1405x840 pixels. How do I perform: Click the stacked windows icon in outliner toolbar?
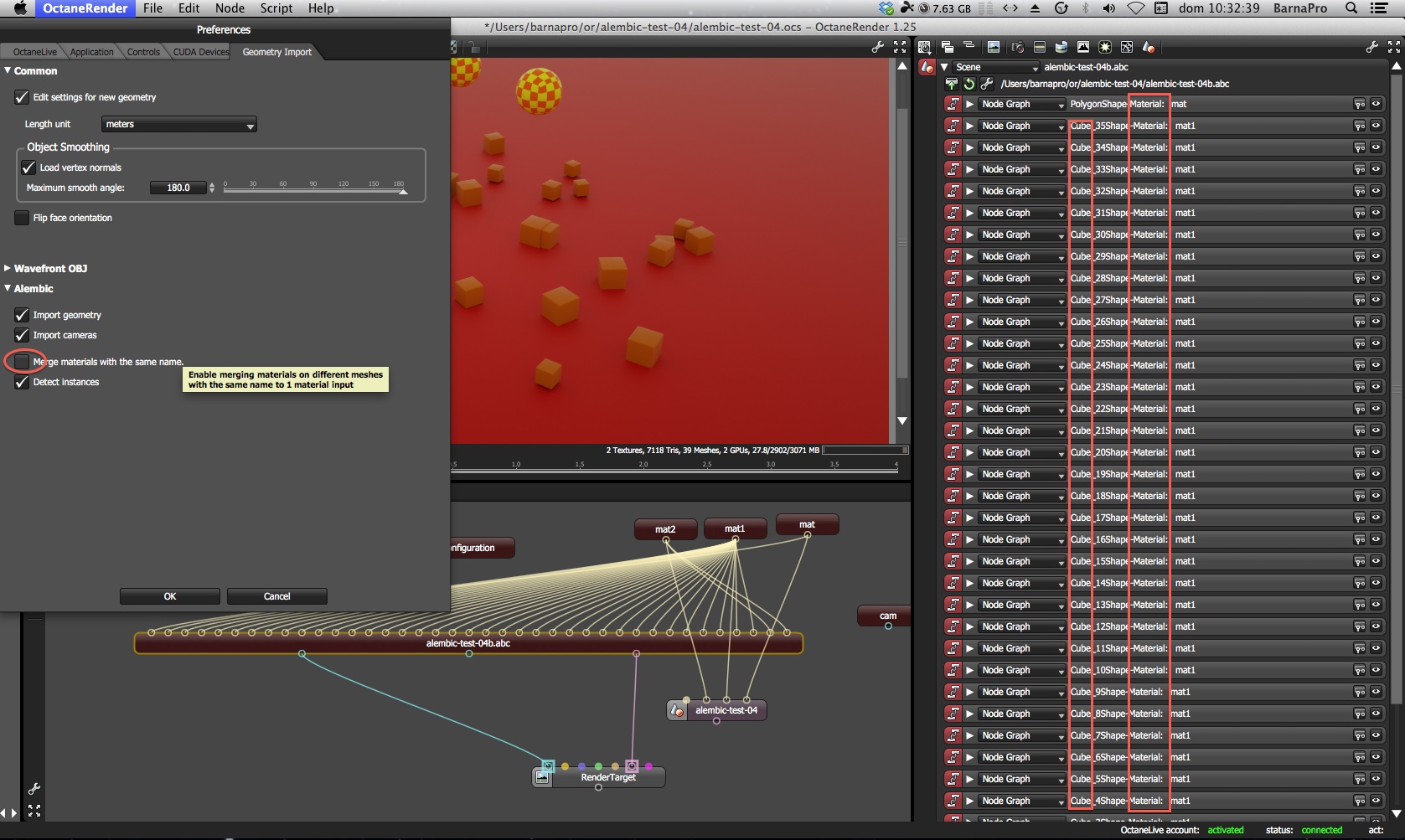(x=948, y=47)
